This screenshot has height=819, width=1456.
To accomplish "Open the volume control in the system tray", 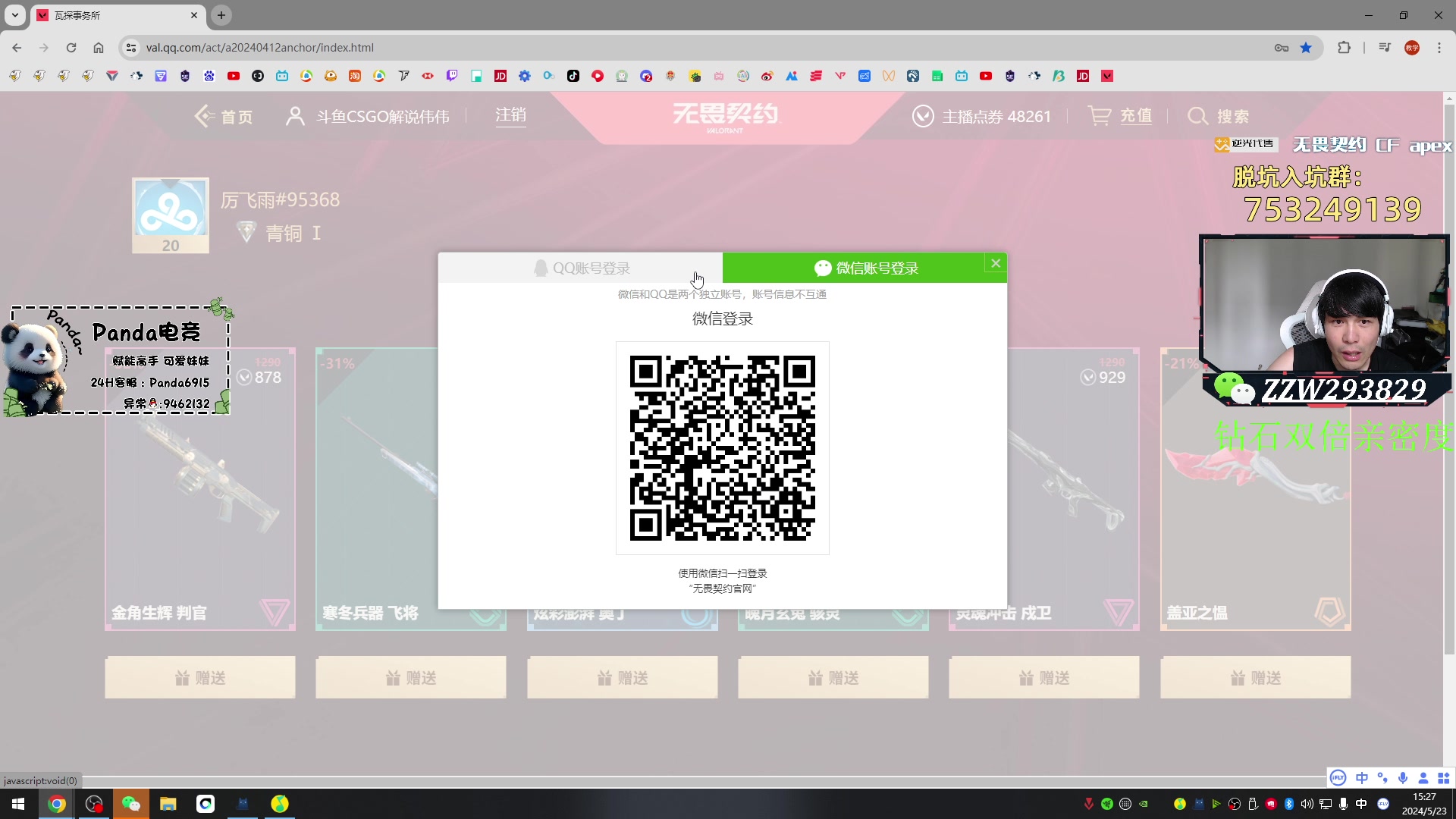I will [1307, 804].
